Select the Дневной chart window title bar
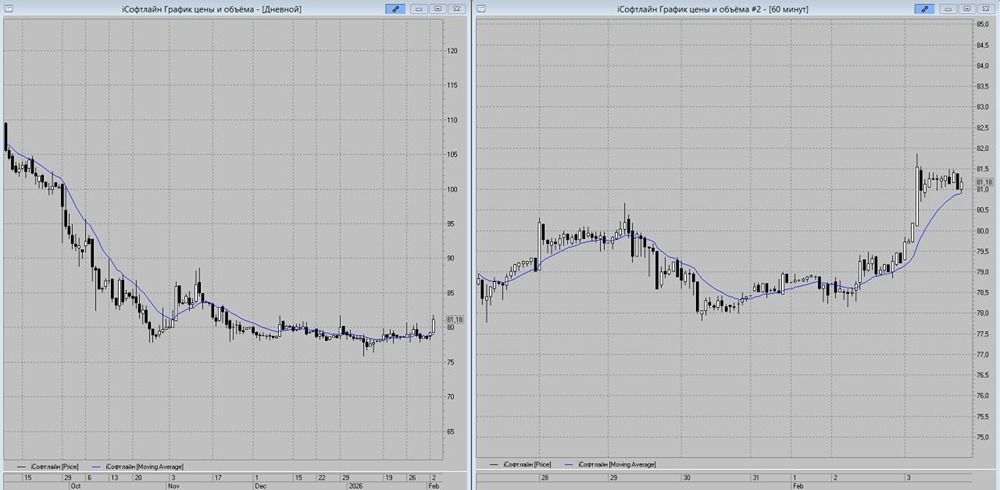The width and height of the screenshot is (1000, 490). pos(210,9)
